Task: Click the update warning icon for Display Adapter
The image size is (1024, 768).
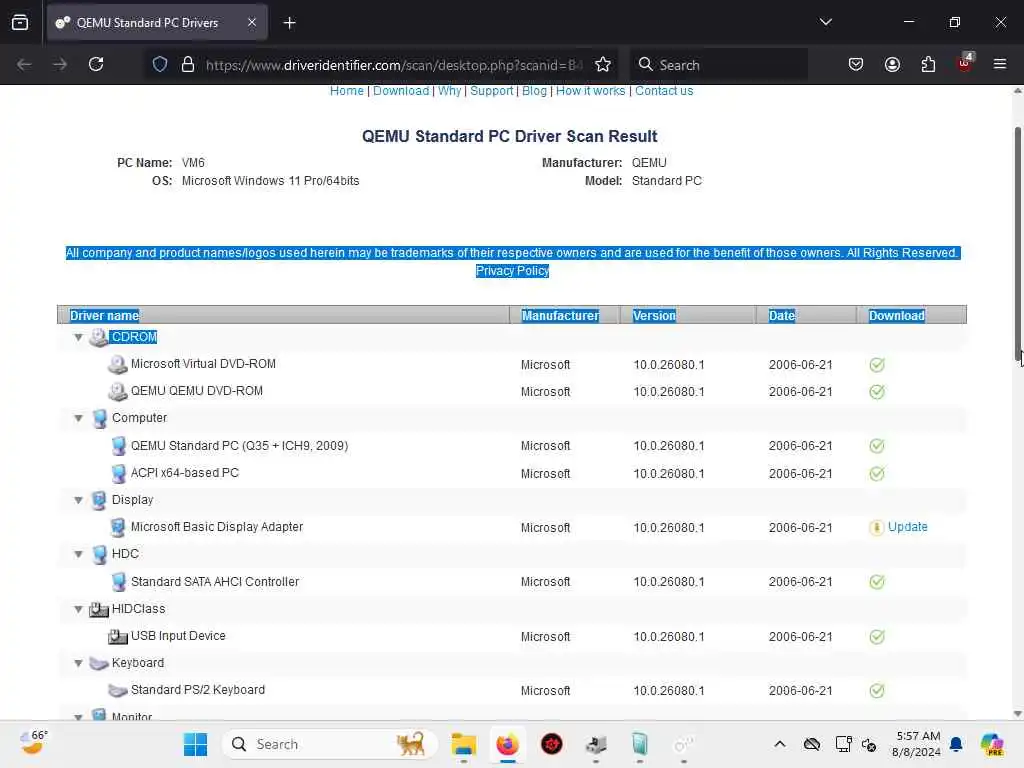Action: point(876,527)
